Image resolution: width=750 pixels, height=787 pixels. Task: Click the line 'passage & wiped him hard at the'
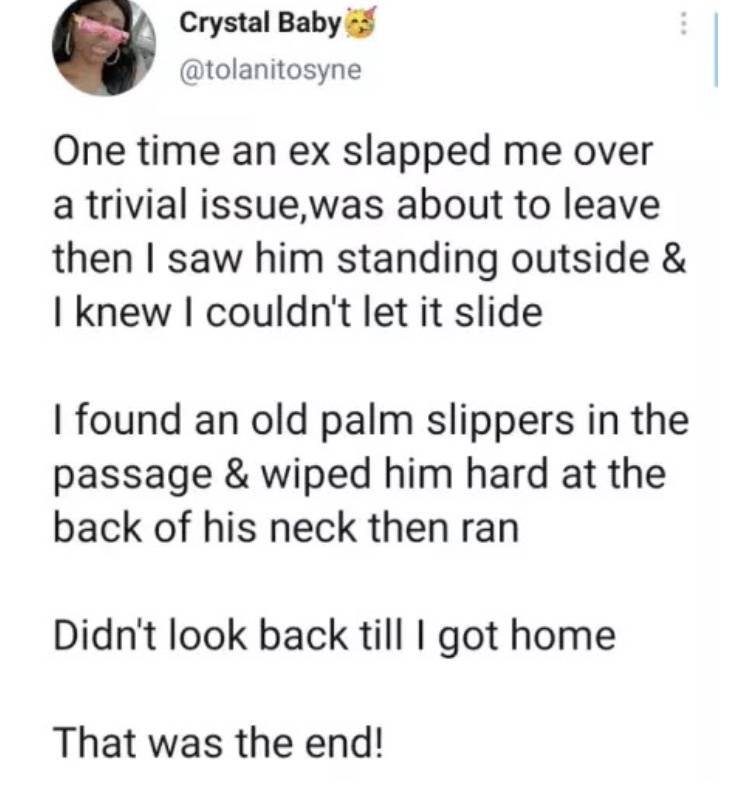pos(357,471)
